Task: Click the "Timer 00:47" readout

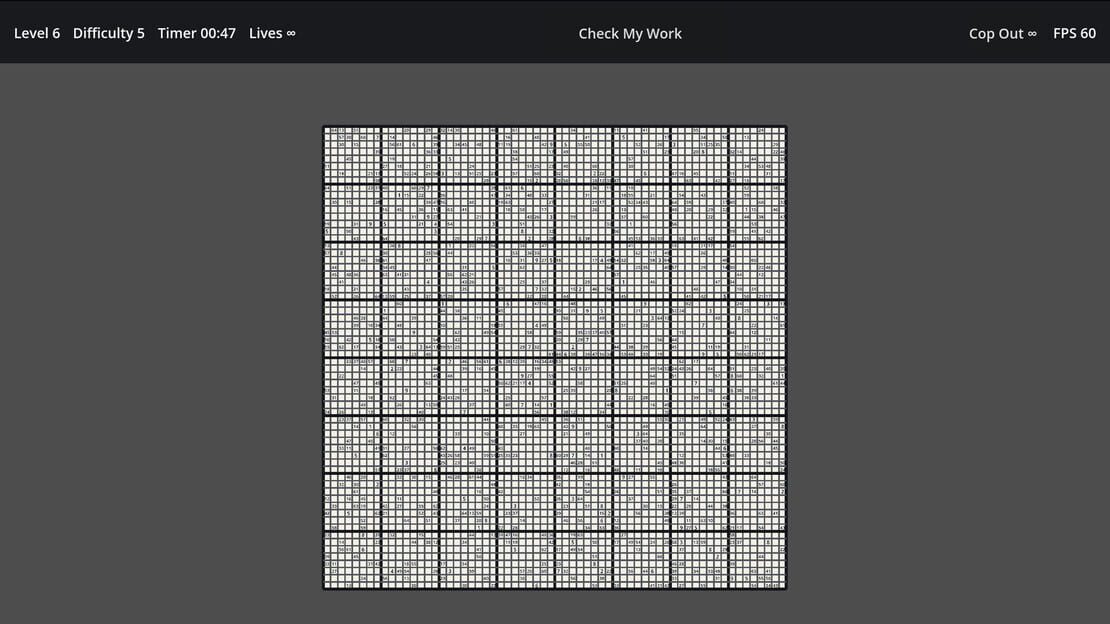Action: (196, 33)
